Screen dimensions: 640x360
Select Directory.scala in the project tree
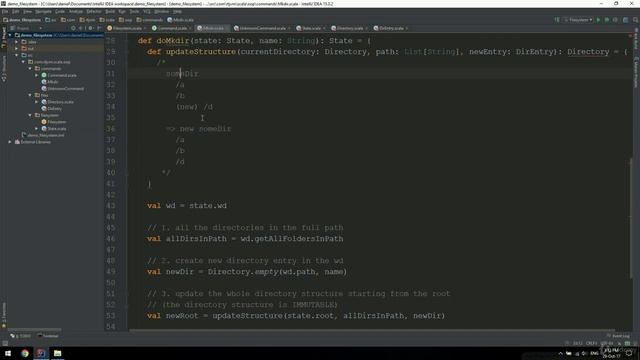point(58,102)
